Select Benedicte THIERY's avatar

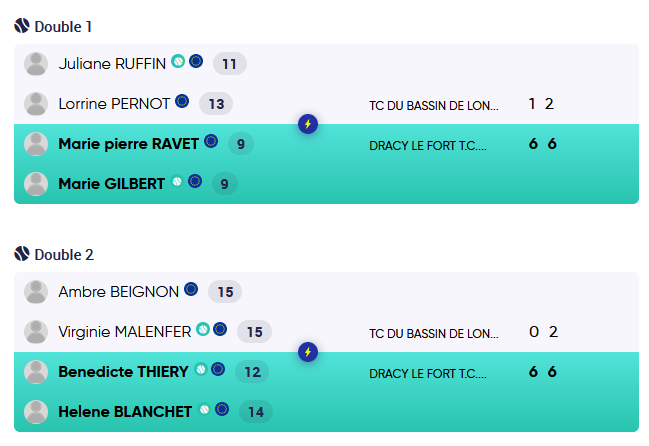(36, 372)
